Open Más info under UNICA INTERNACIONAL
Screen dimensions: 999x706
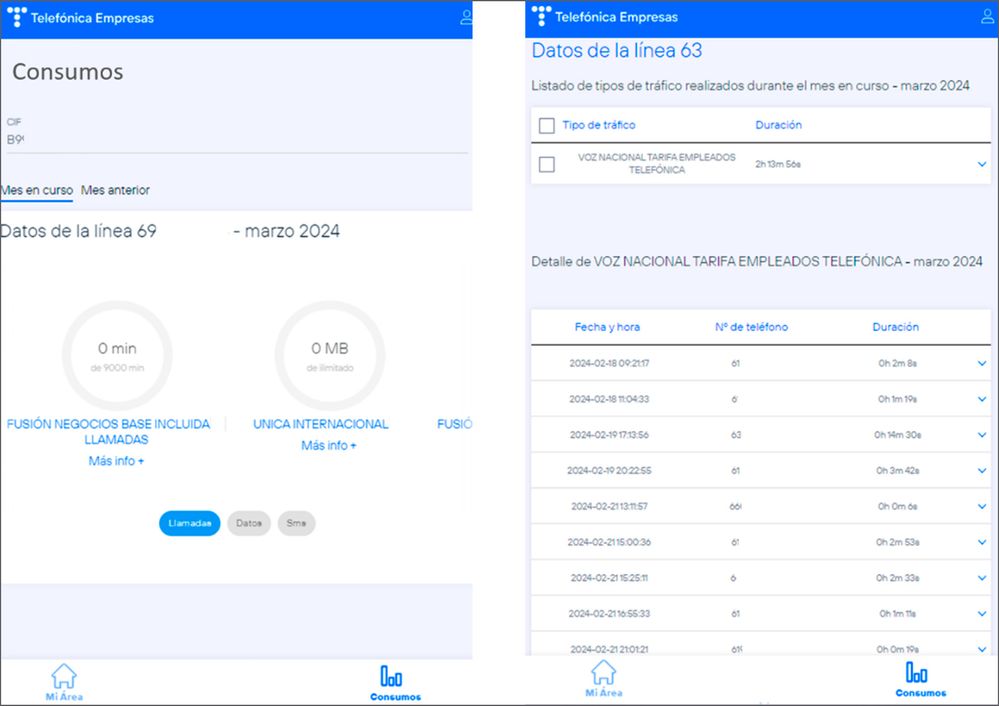(329, 445)
